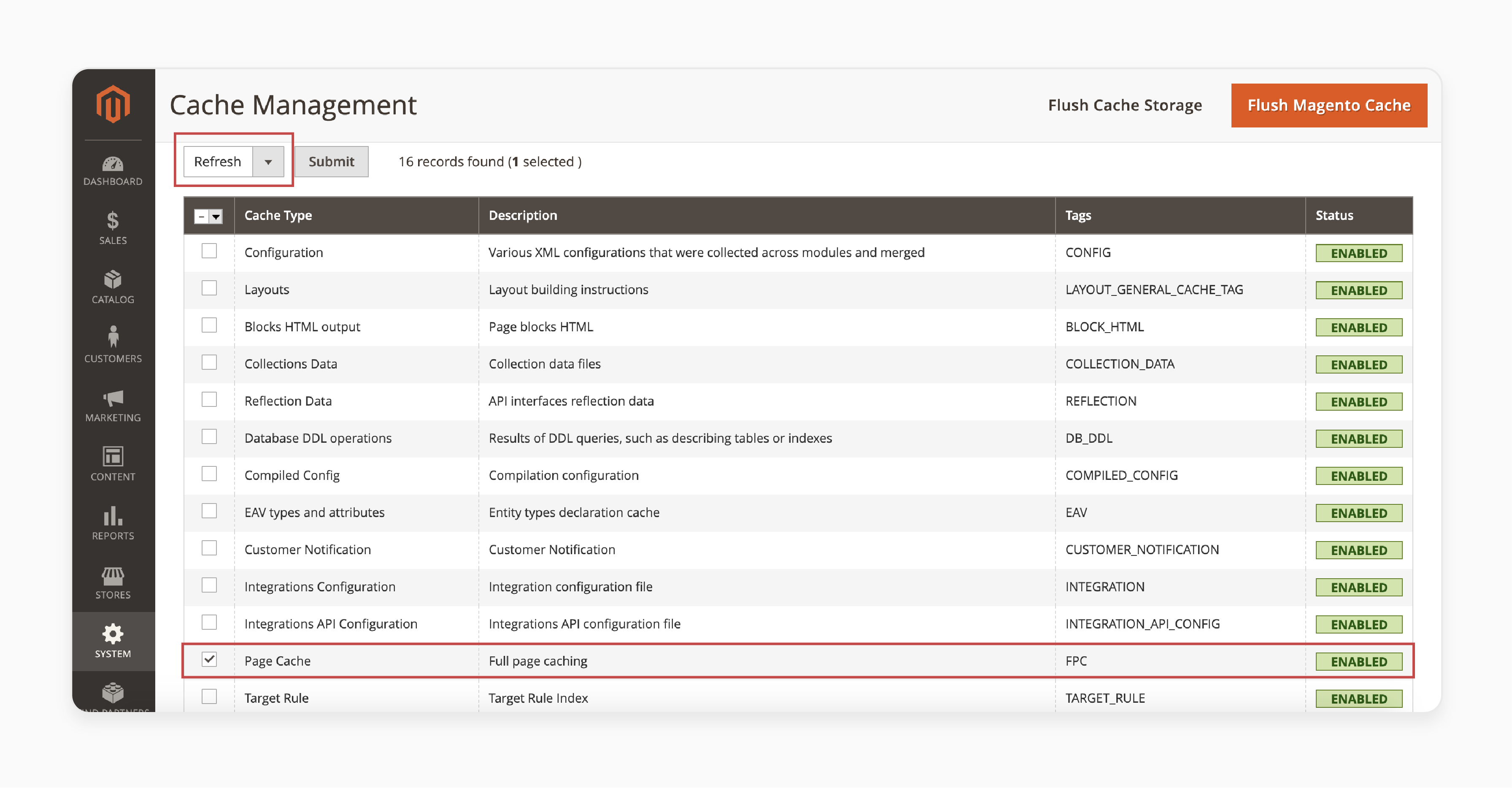This screenshot has height=788, width=1512.
Task: Open the Catalog box icon
Action: (113, 279)
